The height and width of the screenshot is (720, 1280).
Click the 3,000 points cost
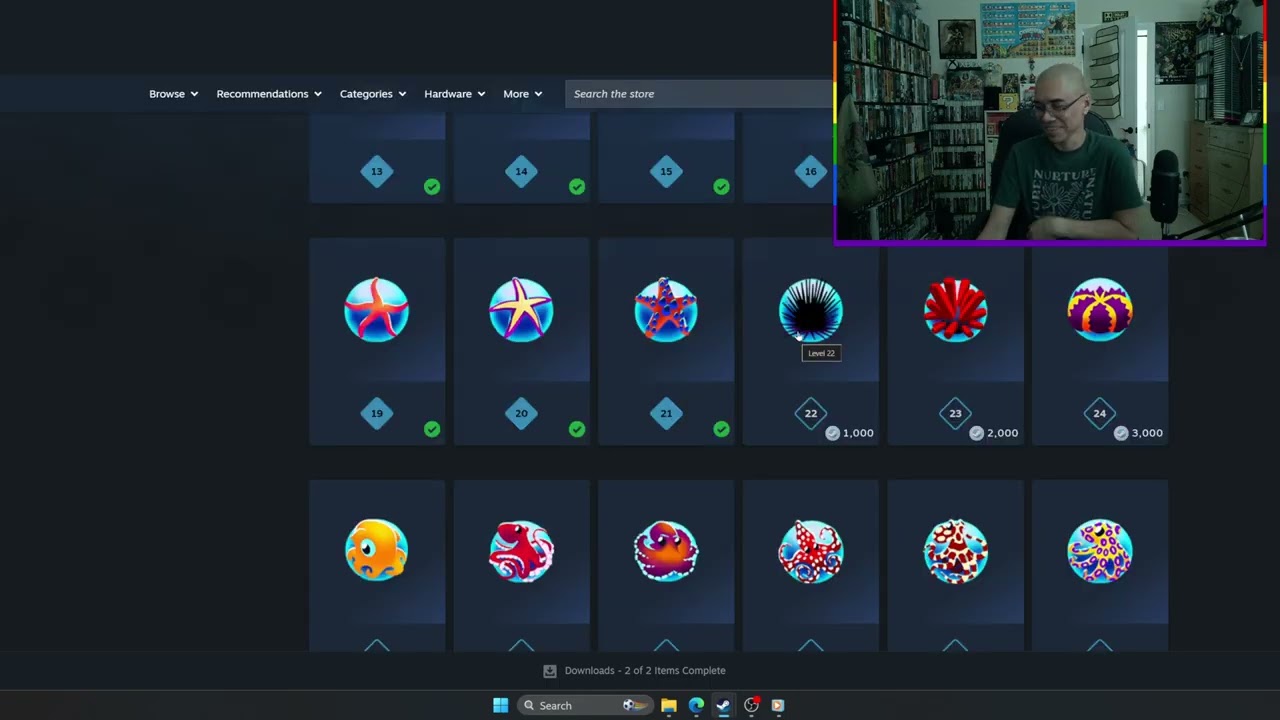(x=1147, y=433)
